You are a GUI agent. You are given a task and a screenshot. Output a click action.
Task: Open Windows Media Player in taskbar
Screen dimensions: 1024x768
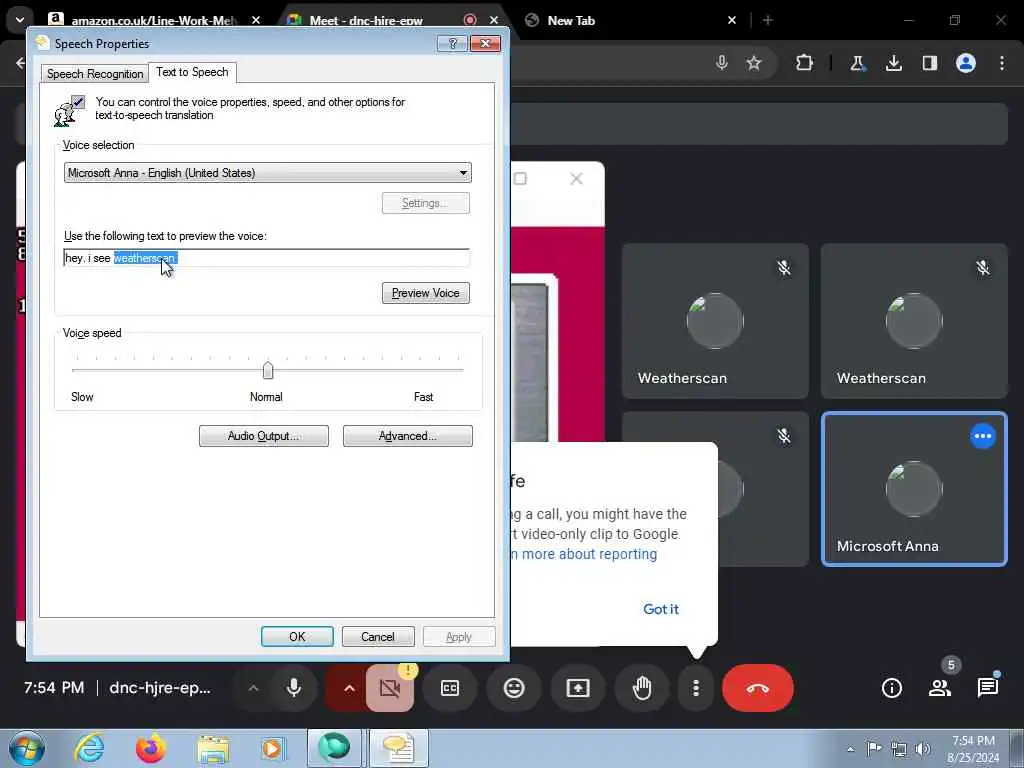(272, 748)
